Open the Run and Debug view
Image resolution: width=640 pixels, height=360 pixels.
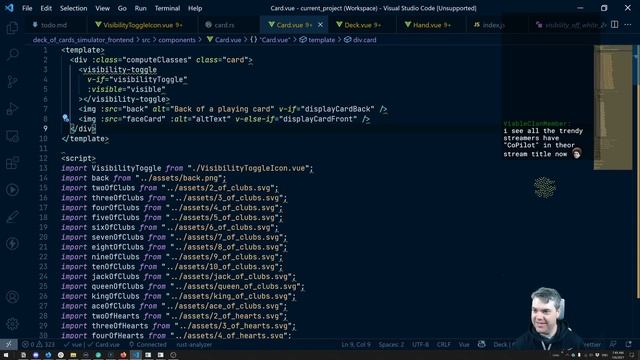point(12,109)
